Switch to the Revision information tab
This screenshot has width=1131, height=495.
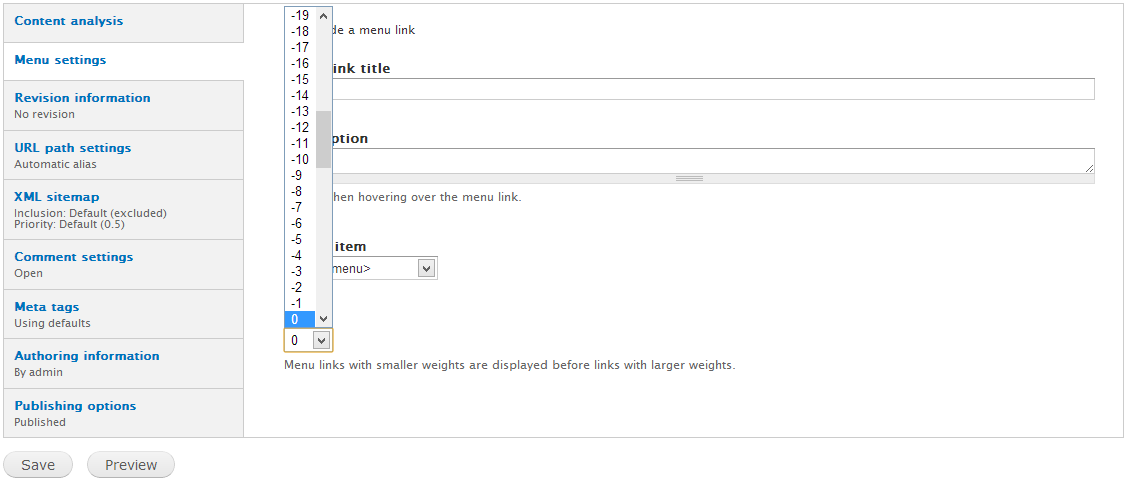[82, 98]
